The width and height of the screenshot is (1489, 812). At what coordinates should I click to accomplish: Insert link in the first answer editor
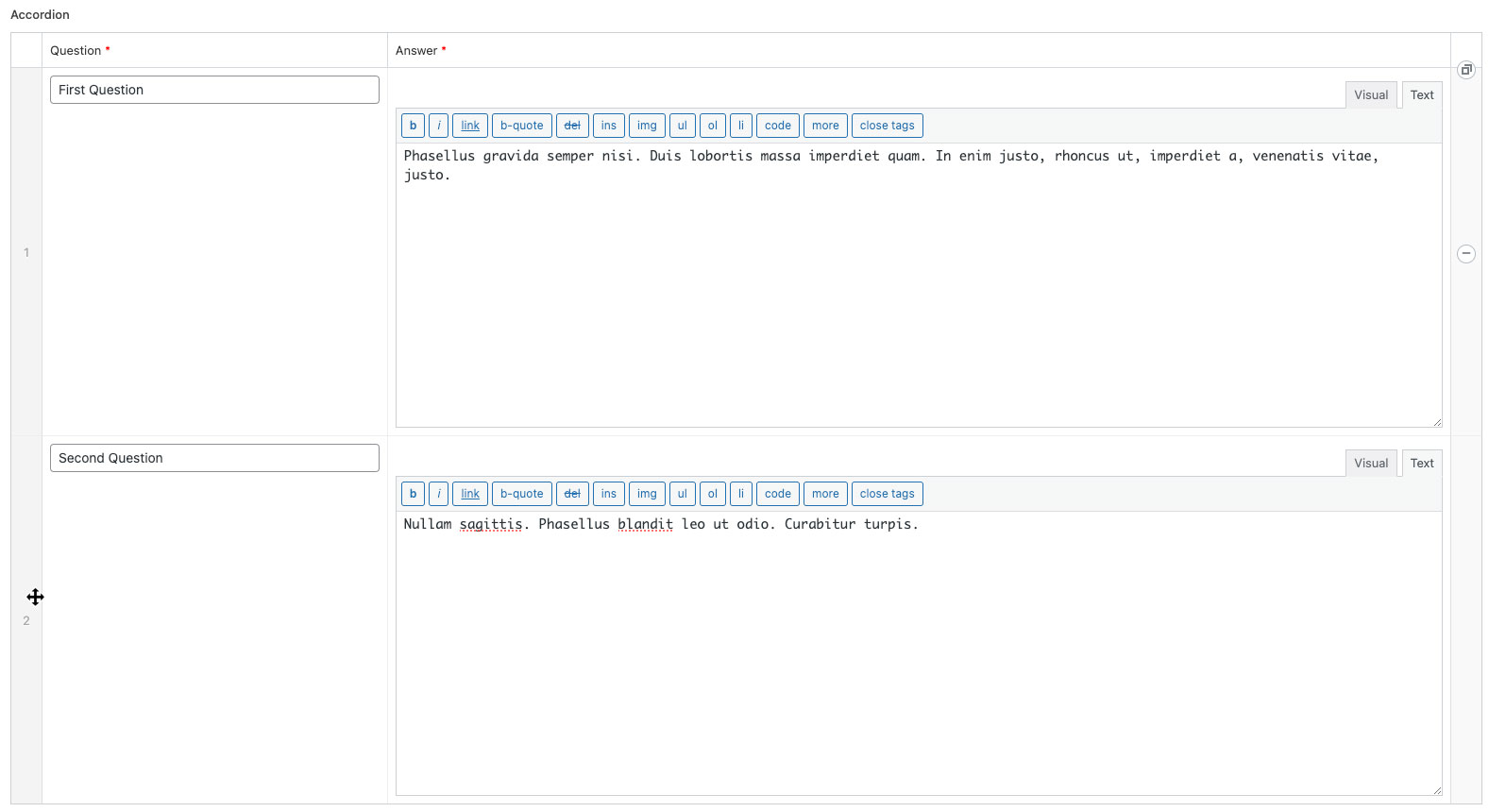pos(470,126)
